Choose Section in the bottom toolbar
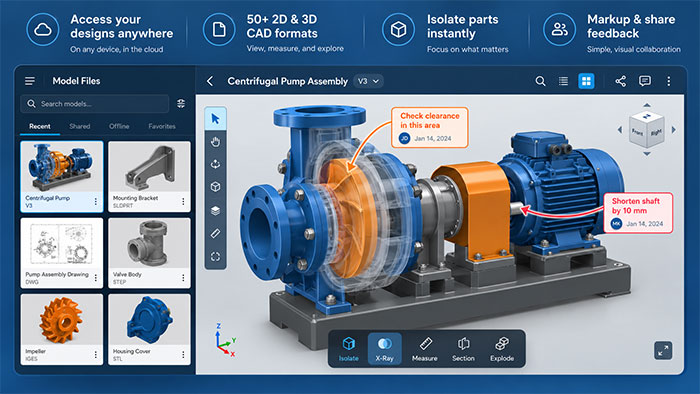This screenshot has width=700, height=394. [463, 348]
